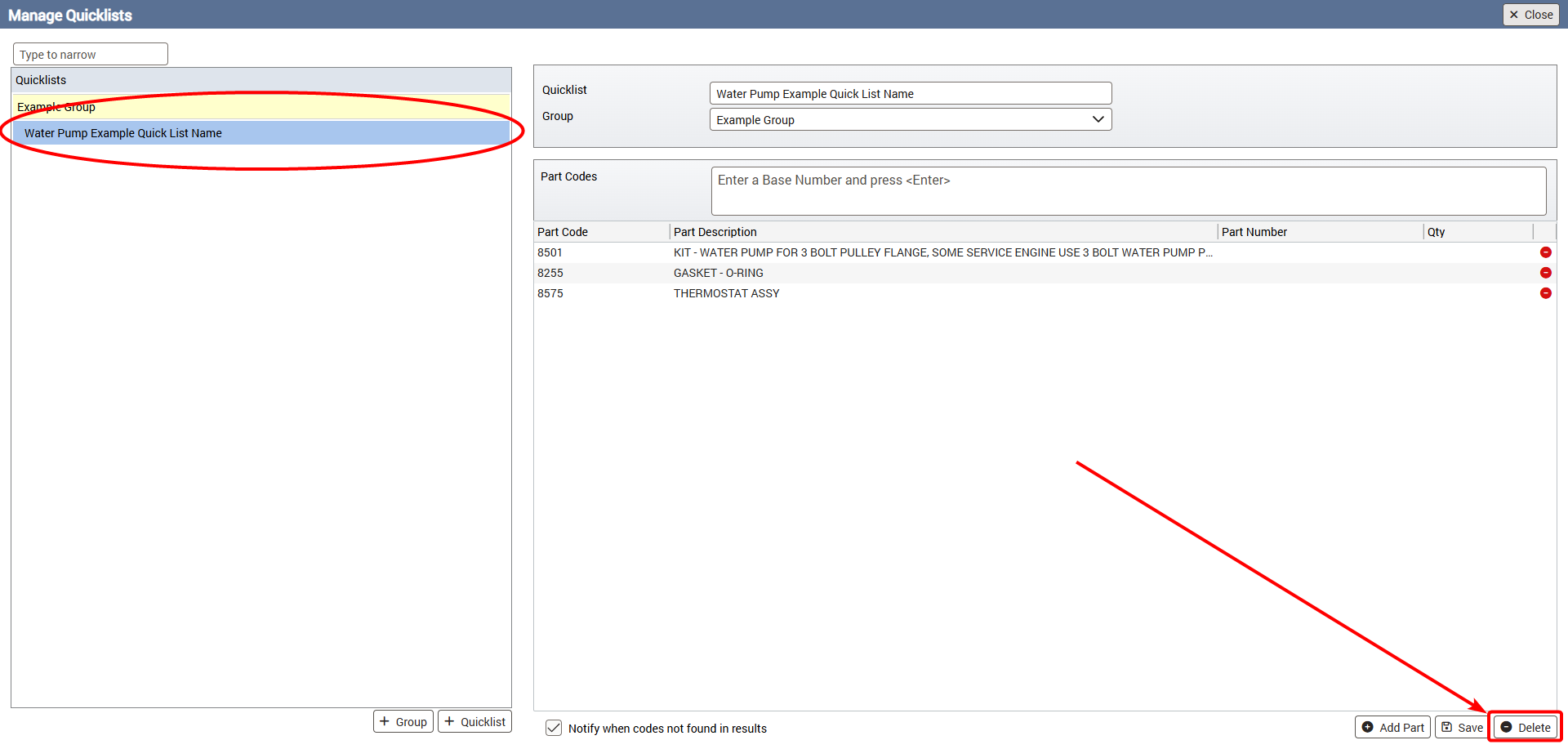Select Example Group in the quicklists tree
This screenshot has height=749, width=1568.
click(x=56, y=107)
